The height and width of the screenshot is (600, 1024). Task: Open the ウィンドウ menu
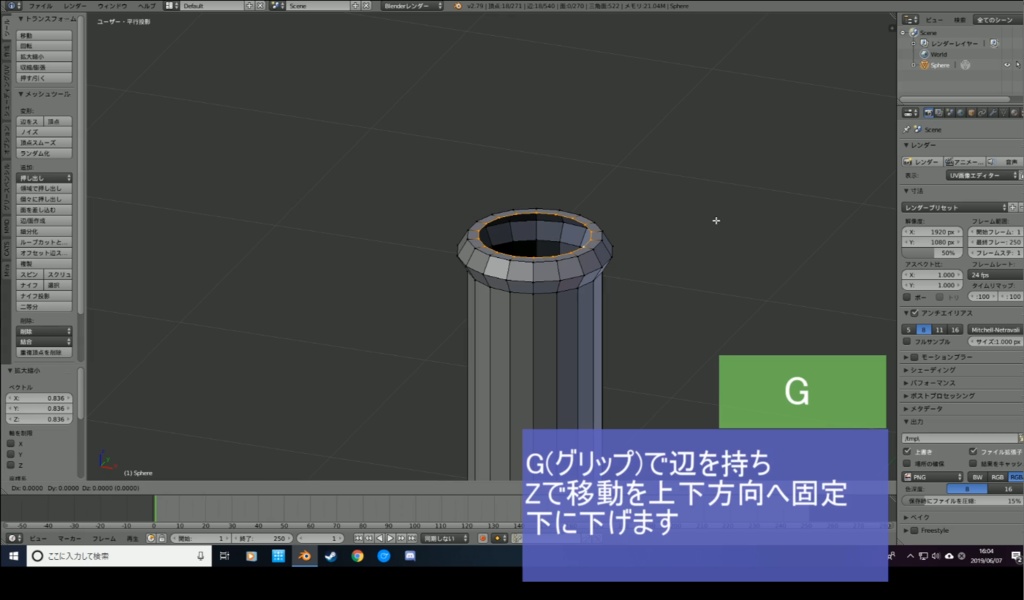coord(110,5)
